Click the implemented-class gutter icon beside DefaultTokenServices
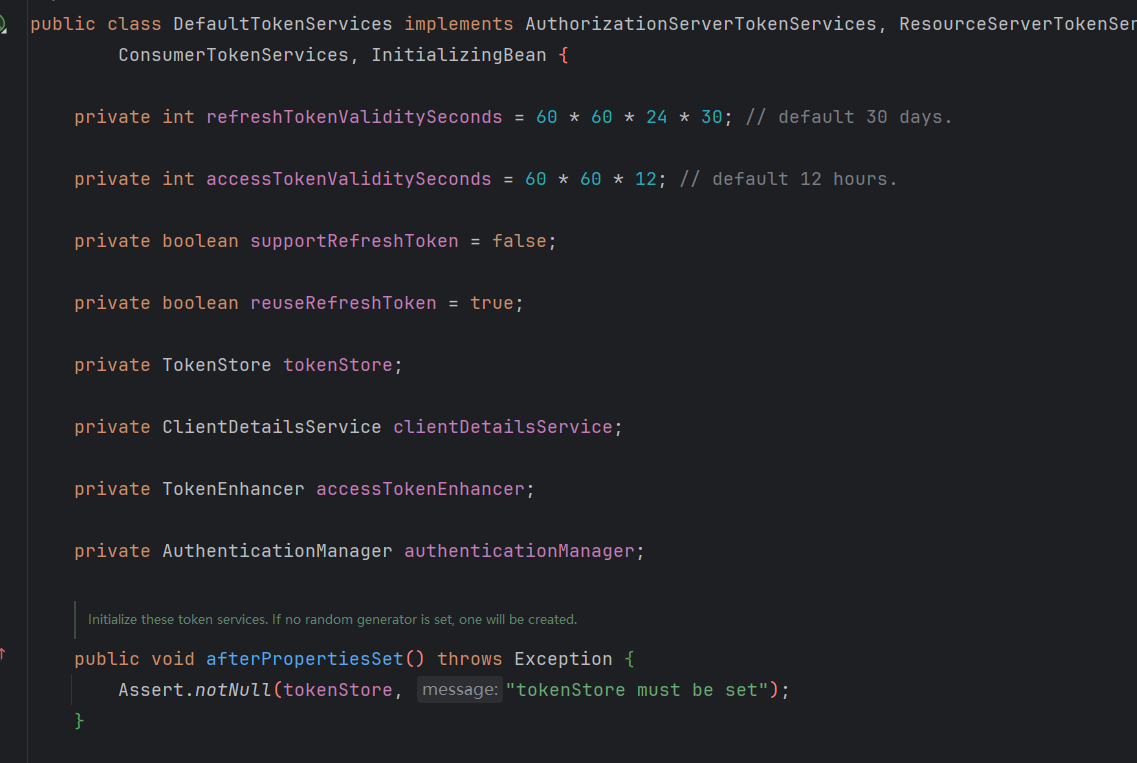 point(3,23)
